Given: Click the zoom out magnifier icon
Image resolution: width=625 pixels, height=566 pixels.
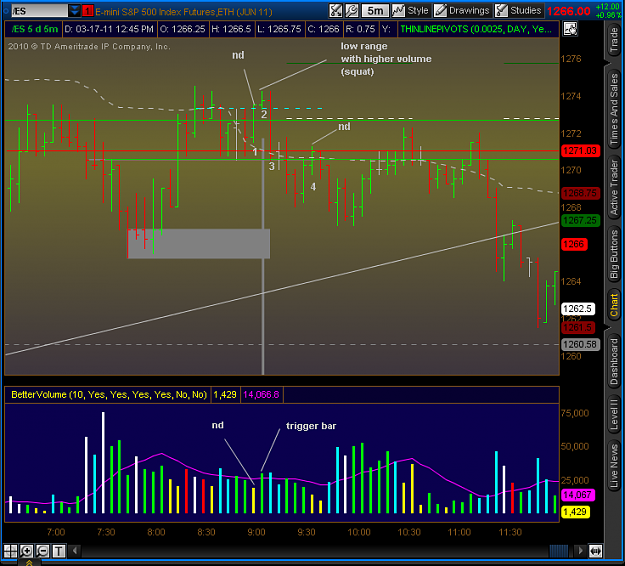Looking at the screenshot, I should click(x=42, y=551).
